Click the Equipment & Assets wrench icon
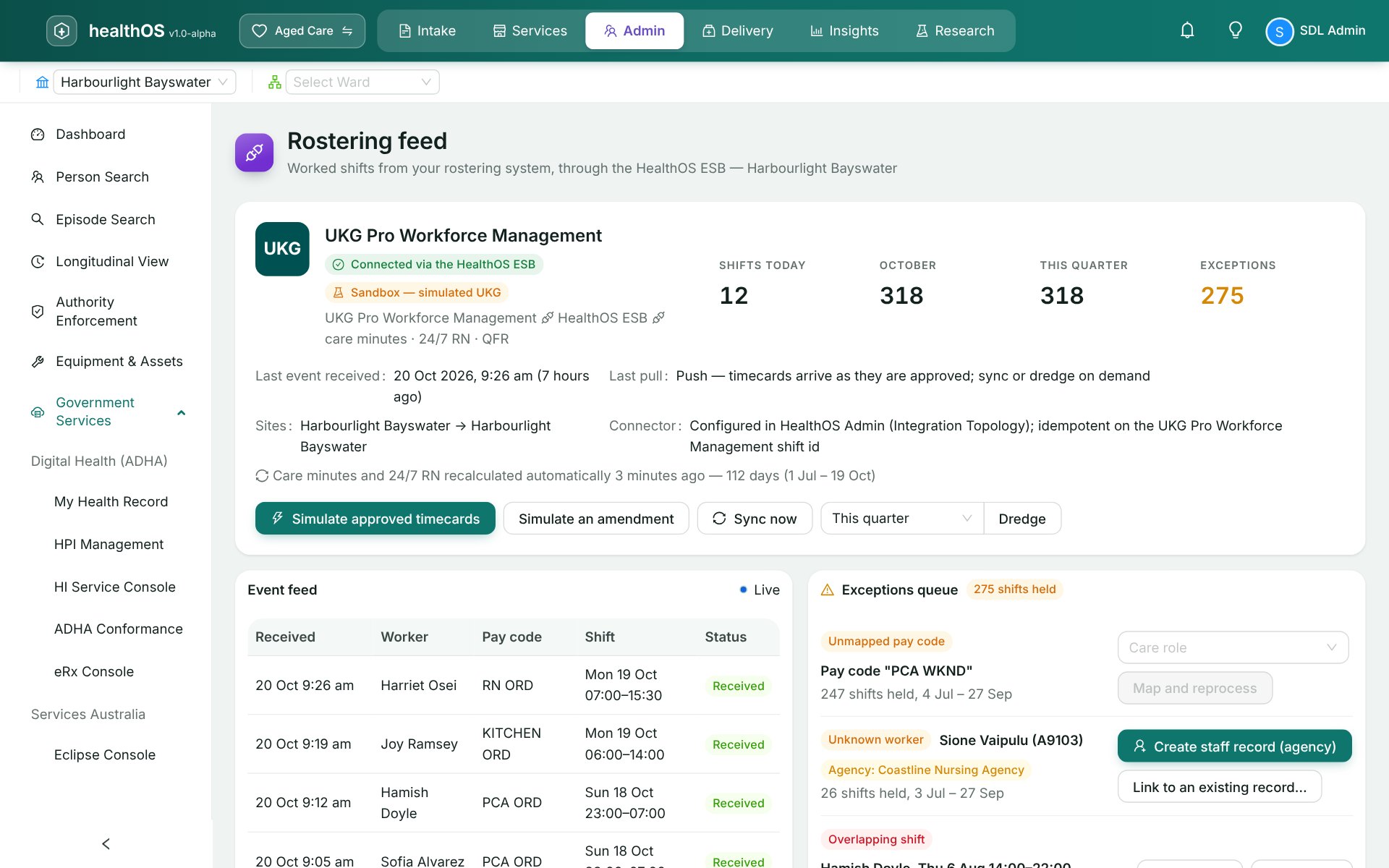Image resolution: width=1389 pixels, height=868 pixels. pyautogui.click(x=38, y=361)
